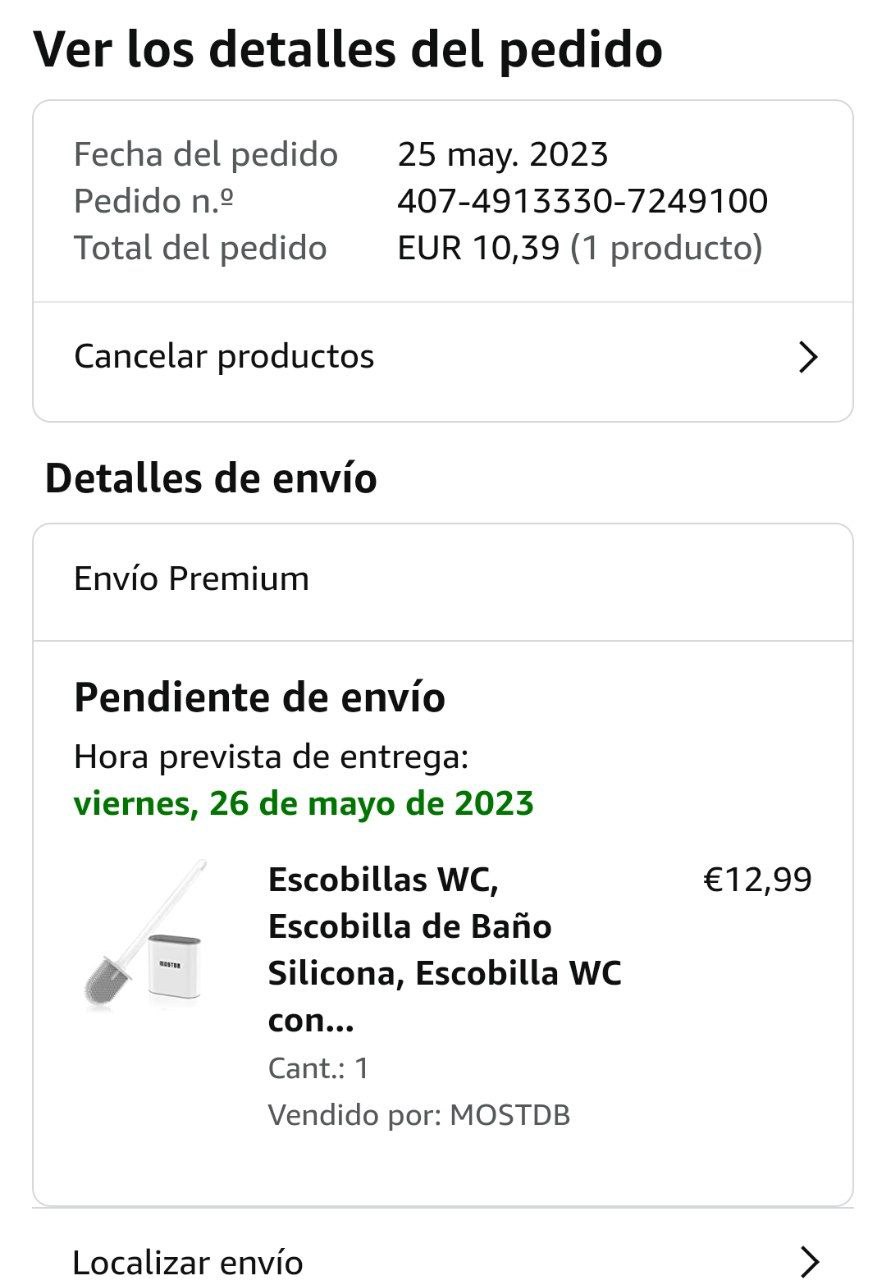
Task: Click the €12,99 product price
Action: [758, 880]
